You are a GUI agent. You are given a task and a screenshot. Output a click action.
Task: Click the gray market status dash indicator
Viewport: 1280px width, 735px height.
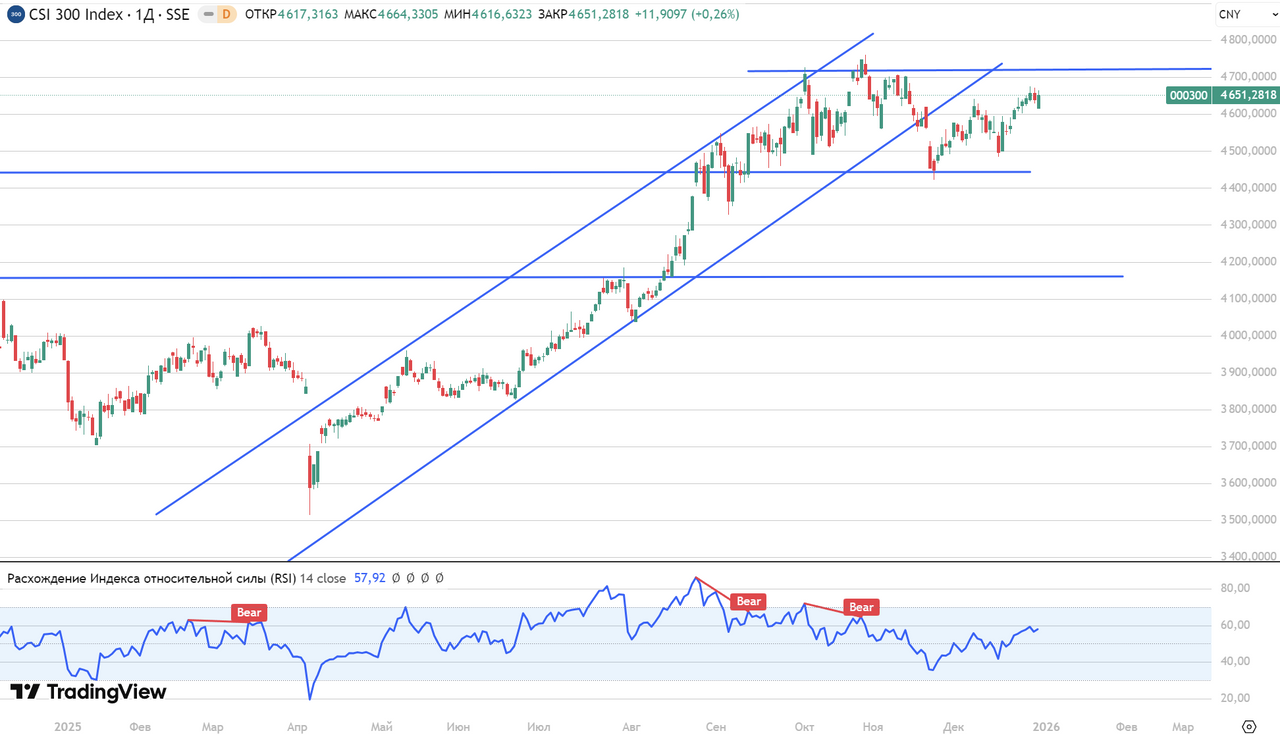pos(207,14)
